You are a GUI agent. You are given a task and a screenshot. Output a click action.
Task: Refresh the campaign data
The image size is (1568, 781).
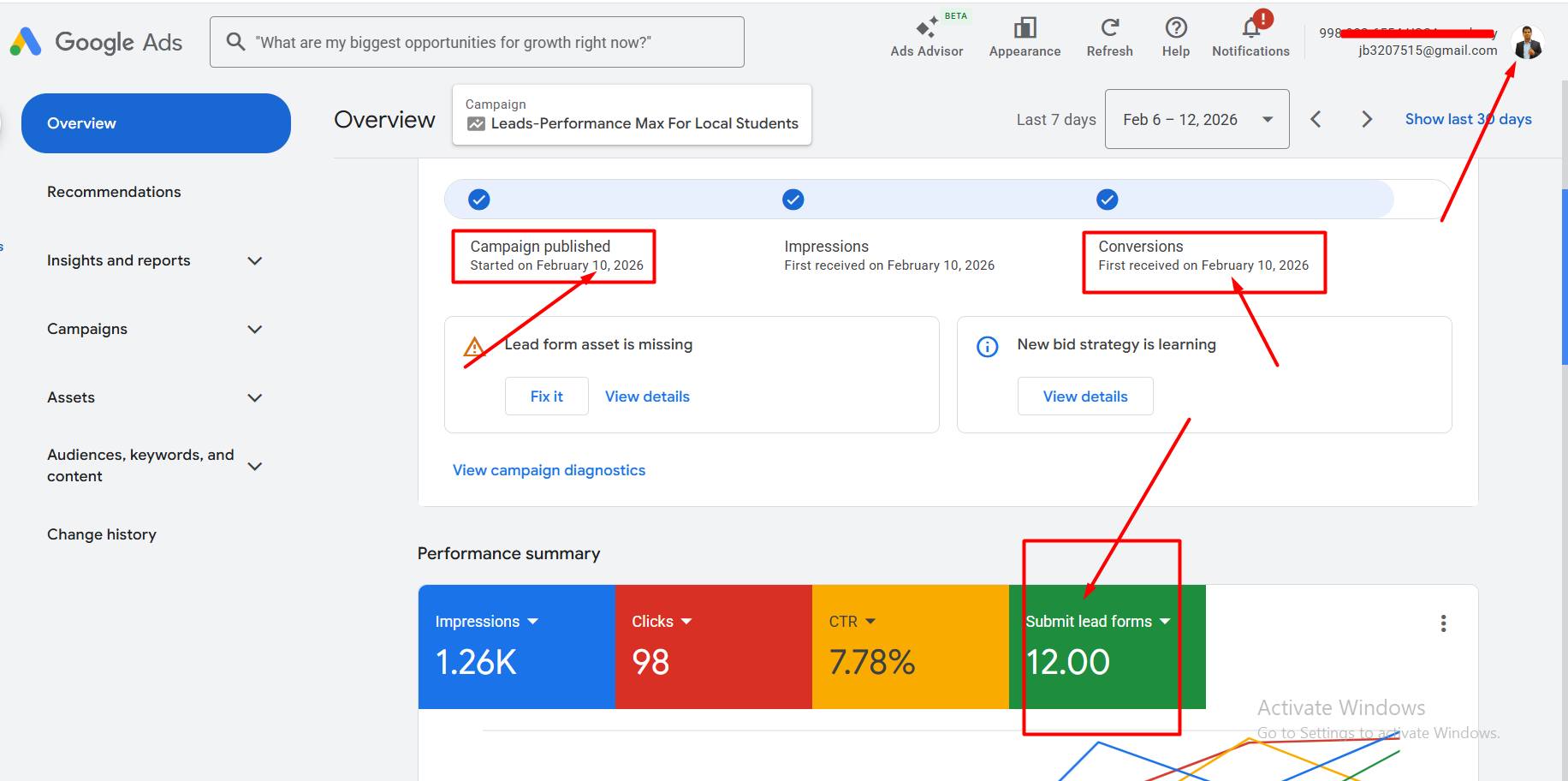pos(1109,37)
